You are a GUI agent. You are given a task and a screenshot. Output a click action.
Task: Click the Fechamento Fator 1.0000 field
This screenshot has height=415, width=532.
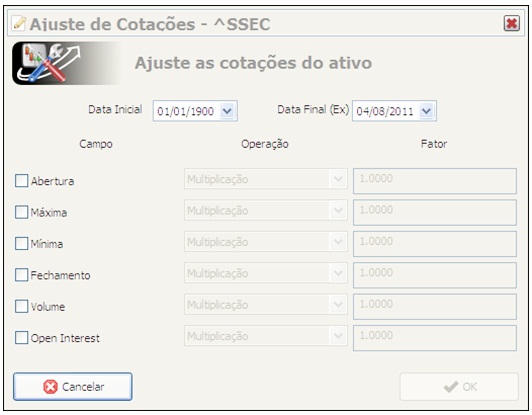coord(435,275)
